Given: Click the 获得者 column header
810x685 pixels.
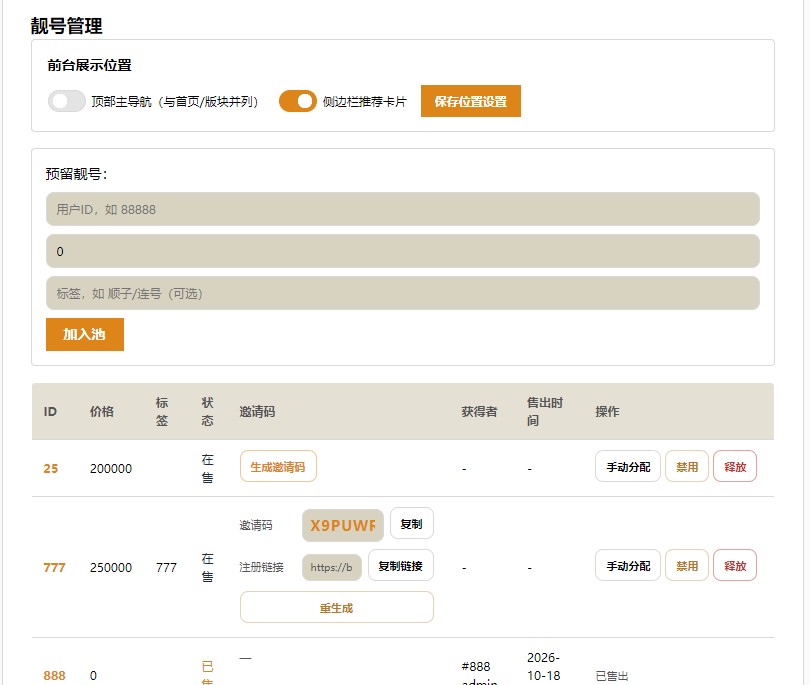Looking at the screenshot, I should [479, 411].
